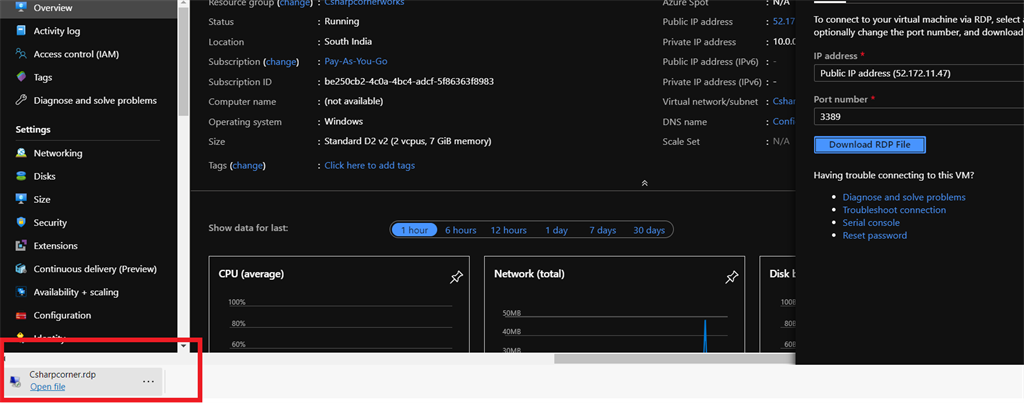Open Overview in the sidebar
Viewport: 1024px width, 403px height.
tap(53, 8)
